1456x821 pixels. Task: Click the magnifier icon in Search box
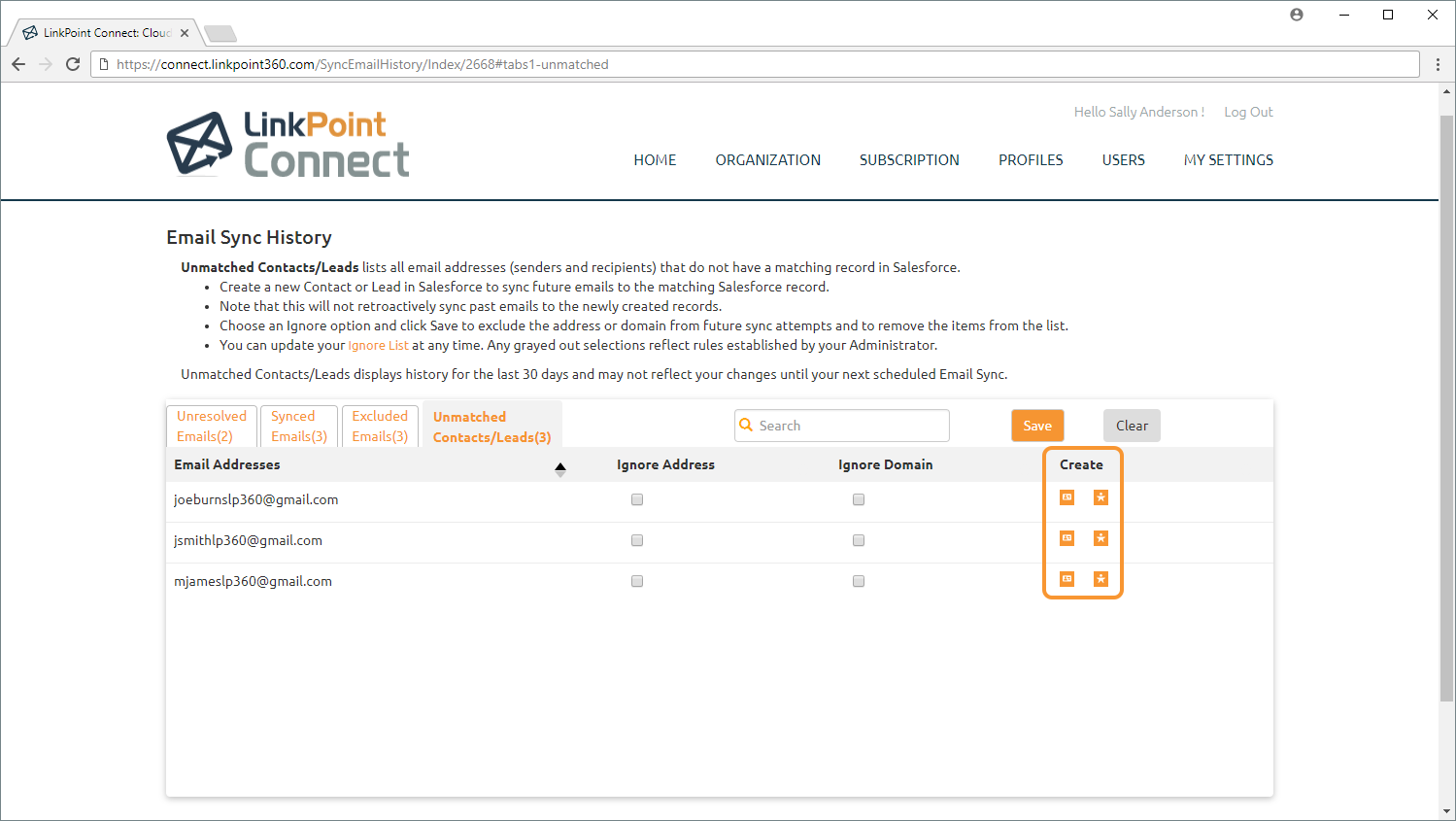click(746, 425)
